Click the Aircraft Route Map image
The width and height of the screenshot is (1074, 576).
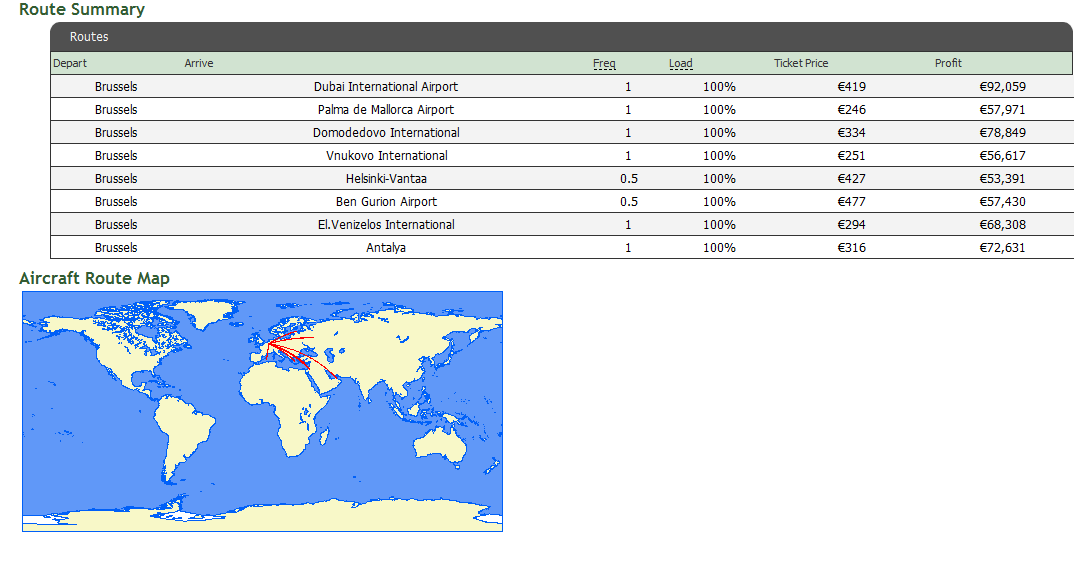pyautogui.click(x=262, y=411)
